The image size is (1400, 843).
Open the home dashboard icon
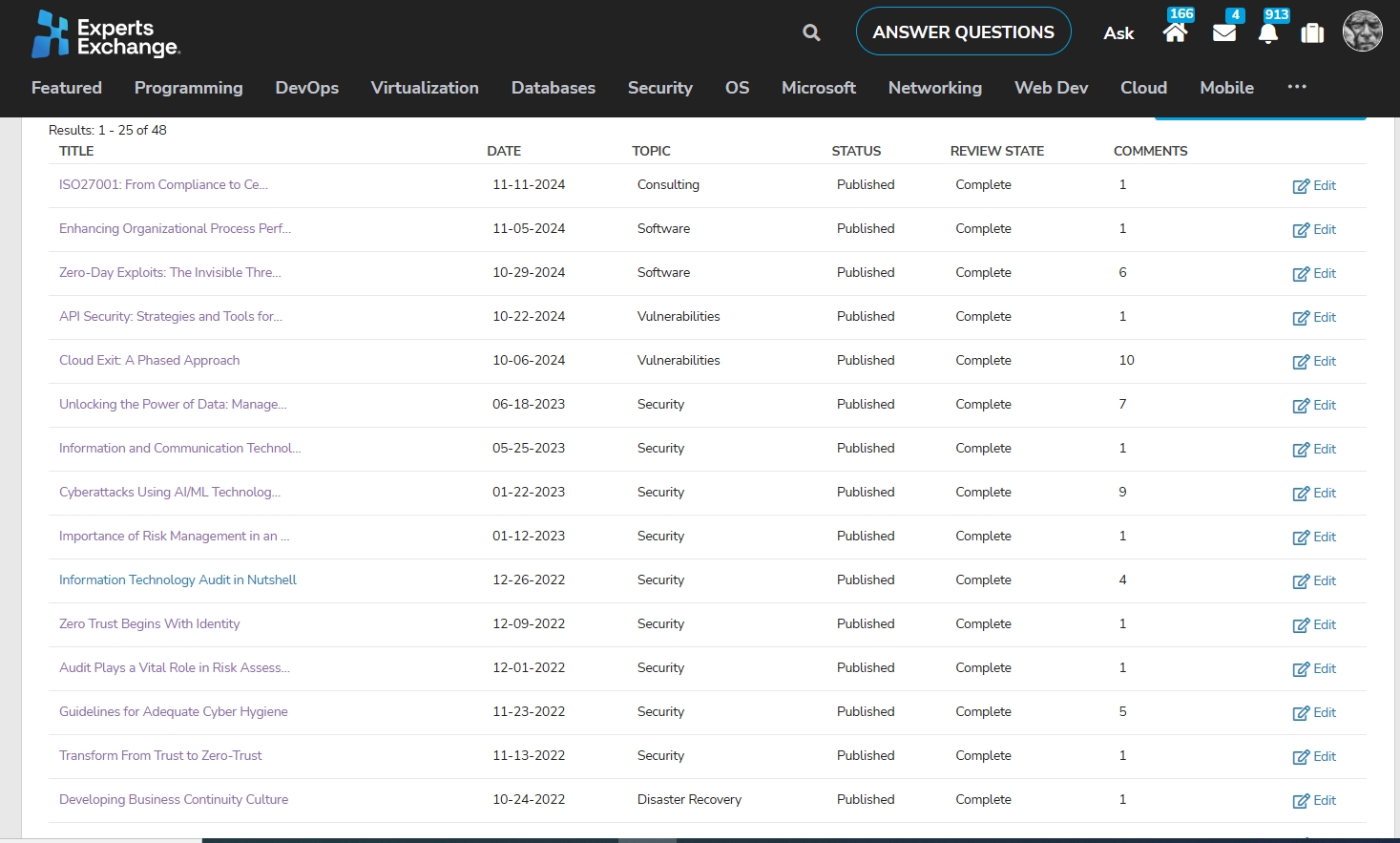1175,32
